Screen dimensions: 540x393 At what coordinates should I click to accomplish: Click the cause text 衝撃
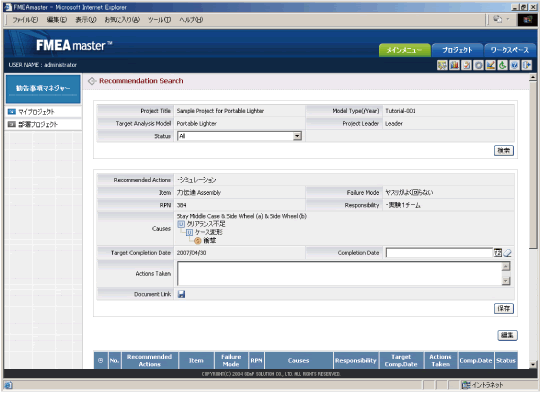point(210,241)
